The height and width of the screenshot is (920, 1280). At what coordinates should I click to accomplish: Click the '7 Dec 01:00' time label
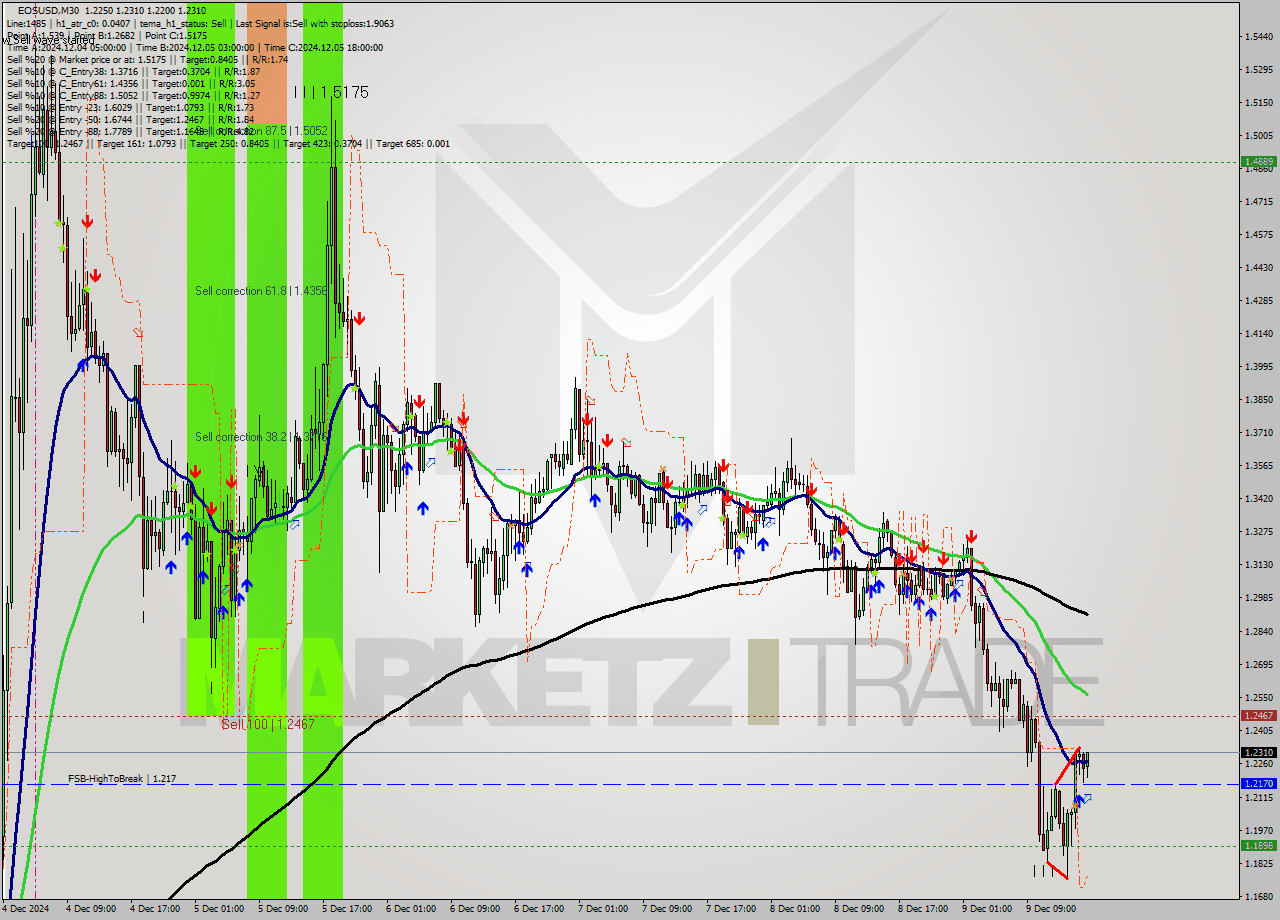tap(603, 909)
